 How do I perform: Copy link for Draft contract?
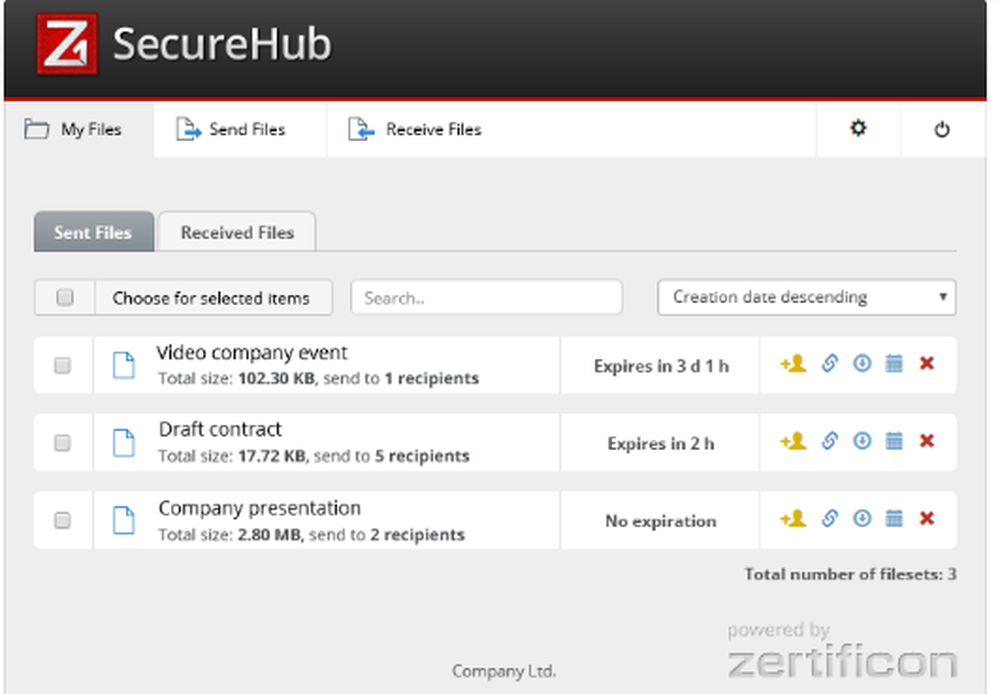829,441
